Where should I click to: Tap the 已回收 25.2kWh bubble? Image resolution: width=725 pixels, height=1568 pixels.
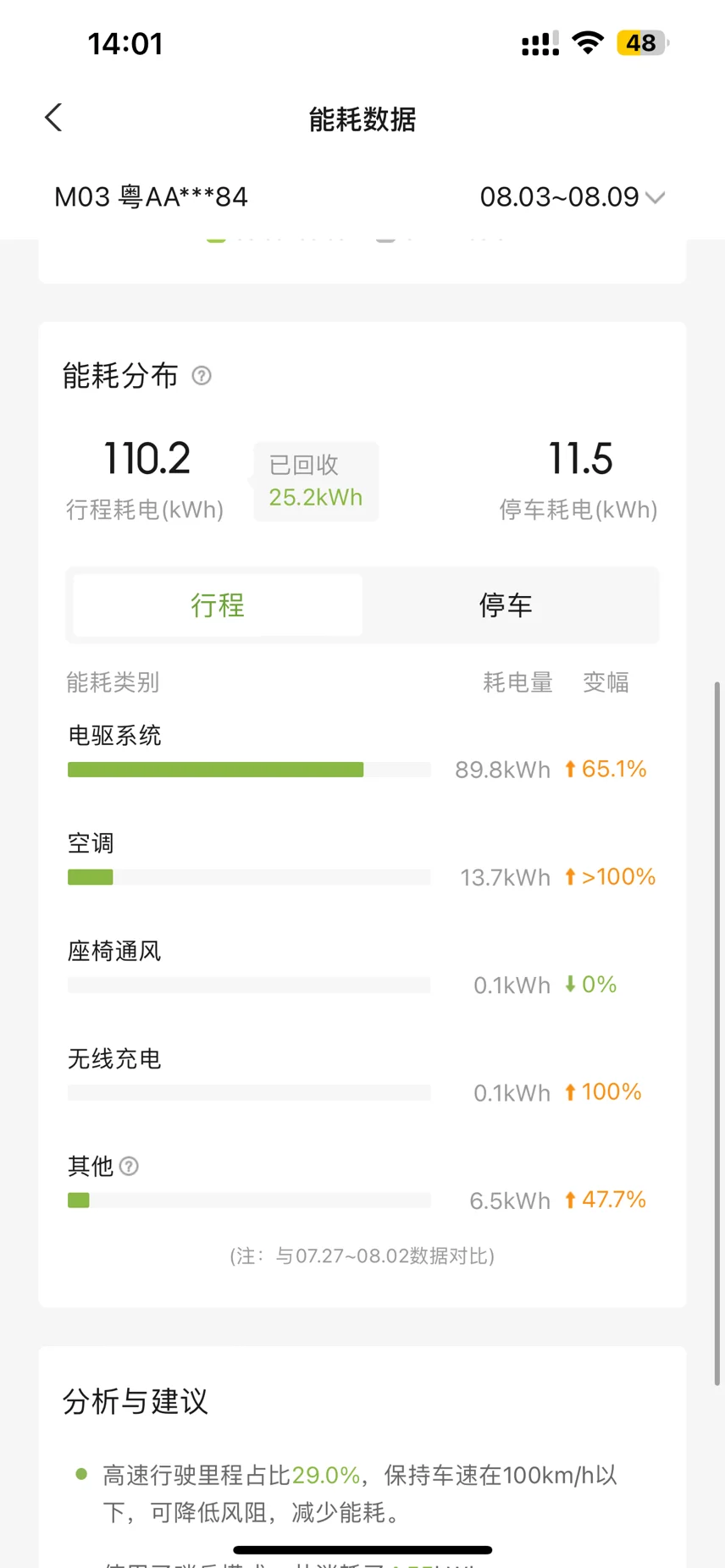click(315, 481)
